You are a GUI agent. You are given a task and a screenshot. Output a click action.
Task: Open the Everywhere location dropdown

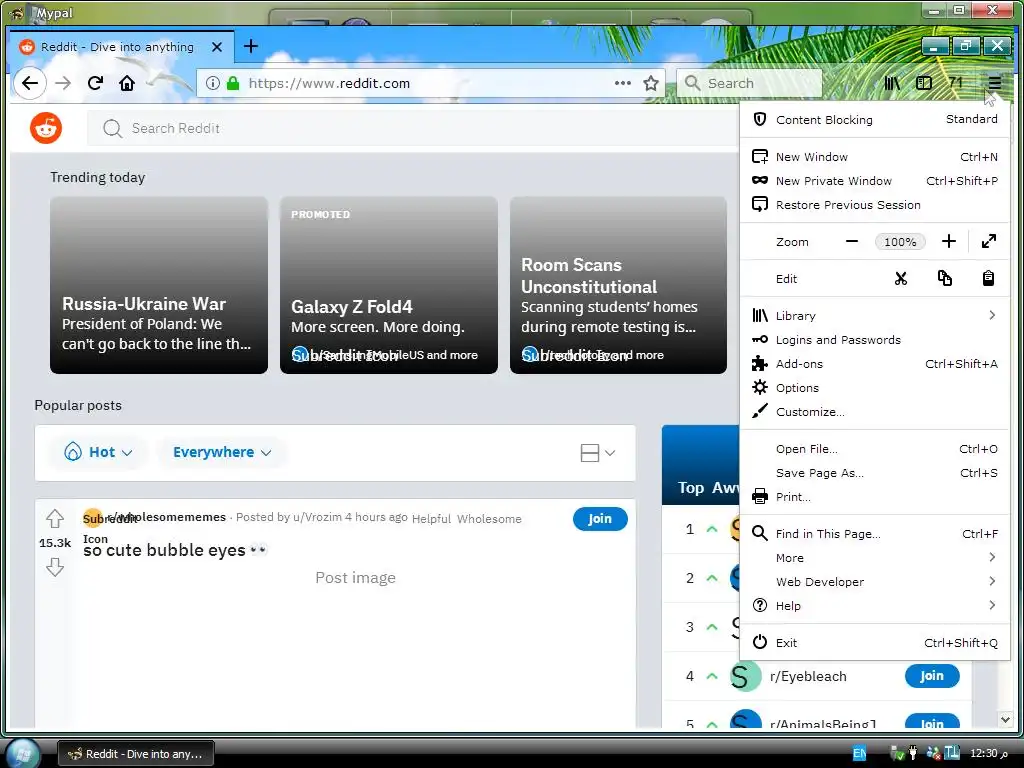222,452
